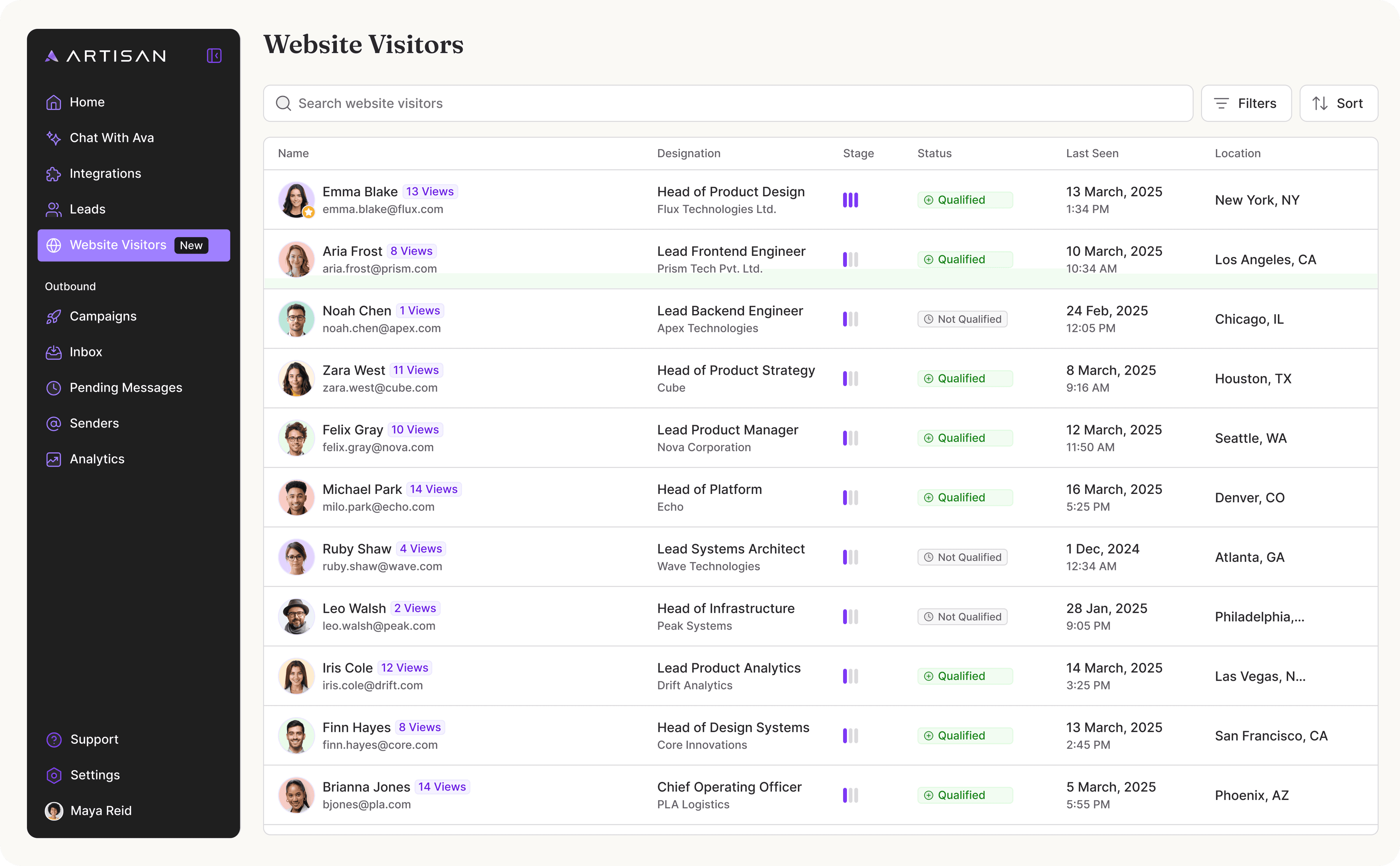Open Settings from the sidebar
The height and width of the screenshot is (866, 1400).
94,775
